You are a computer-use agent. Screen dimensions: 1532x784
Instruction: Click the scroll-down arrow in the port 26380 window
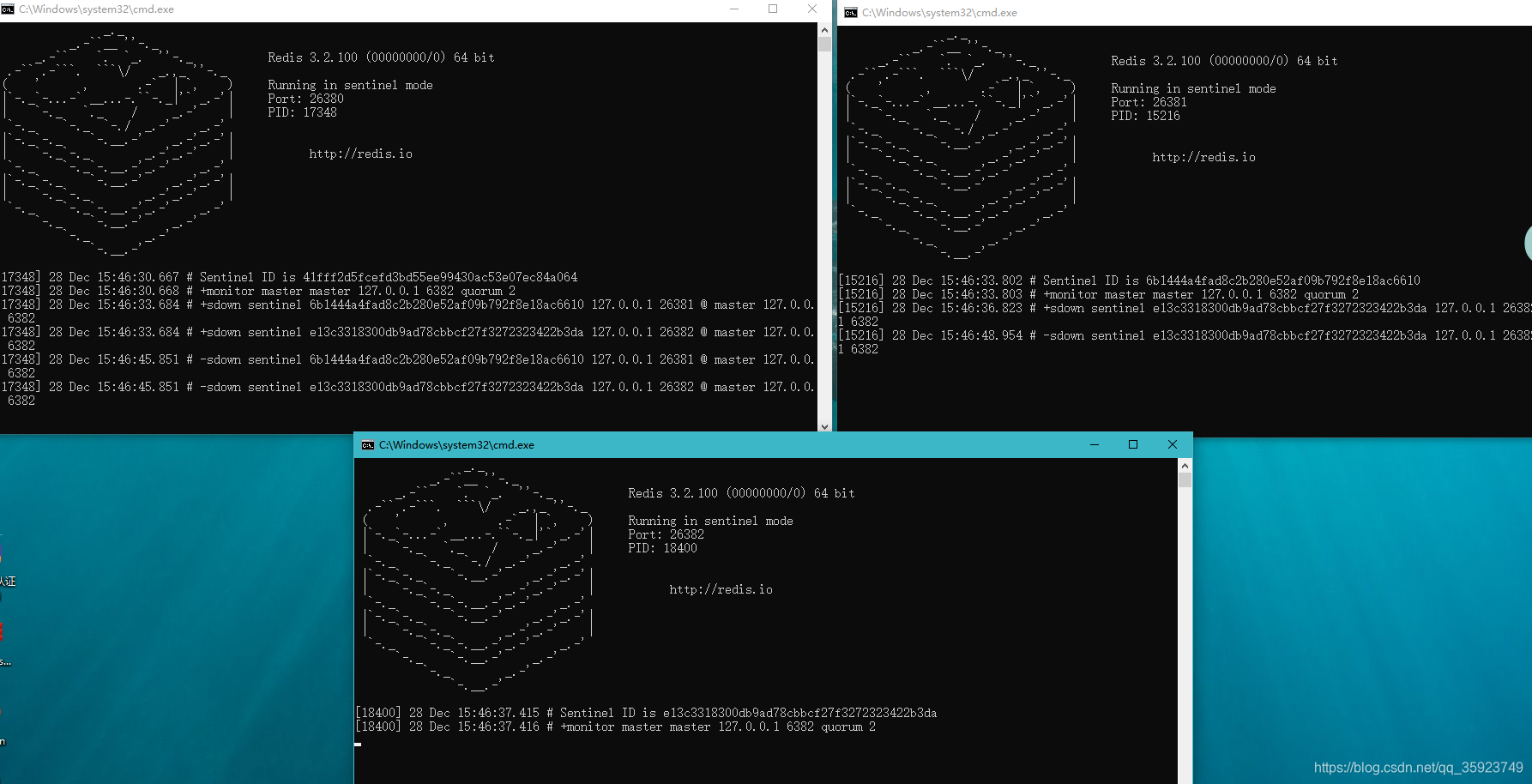pos(824,425)
